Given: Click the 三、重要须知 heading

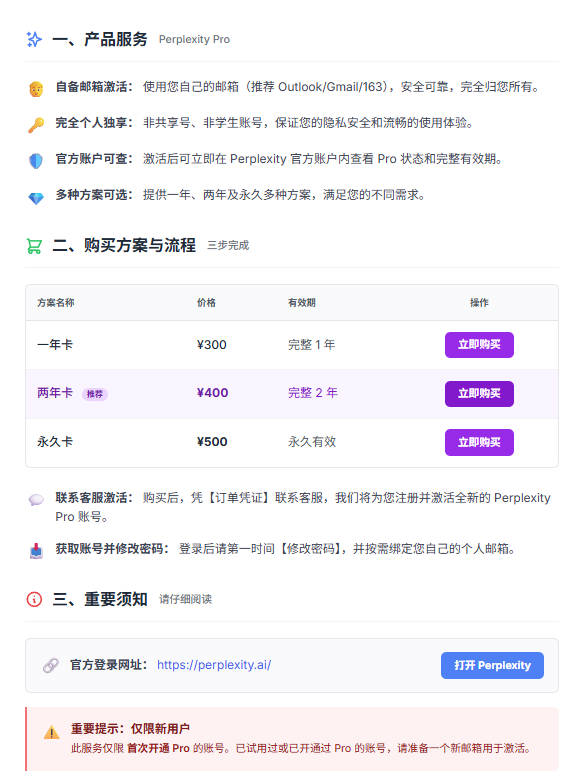Looking at the screenshot, I should click(x=100, y=599).
